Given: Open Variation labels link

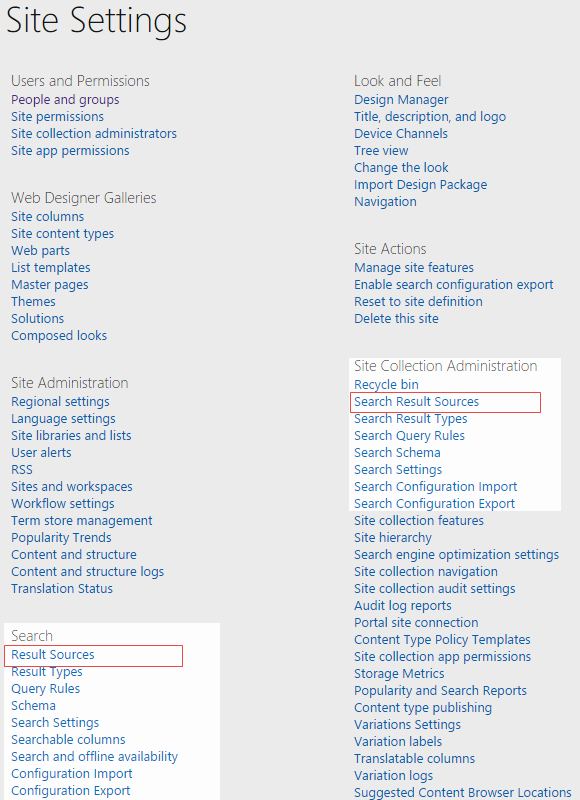Looking at the screenshot, I should 398,741.
